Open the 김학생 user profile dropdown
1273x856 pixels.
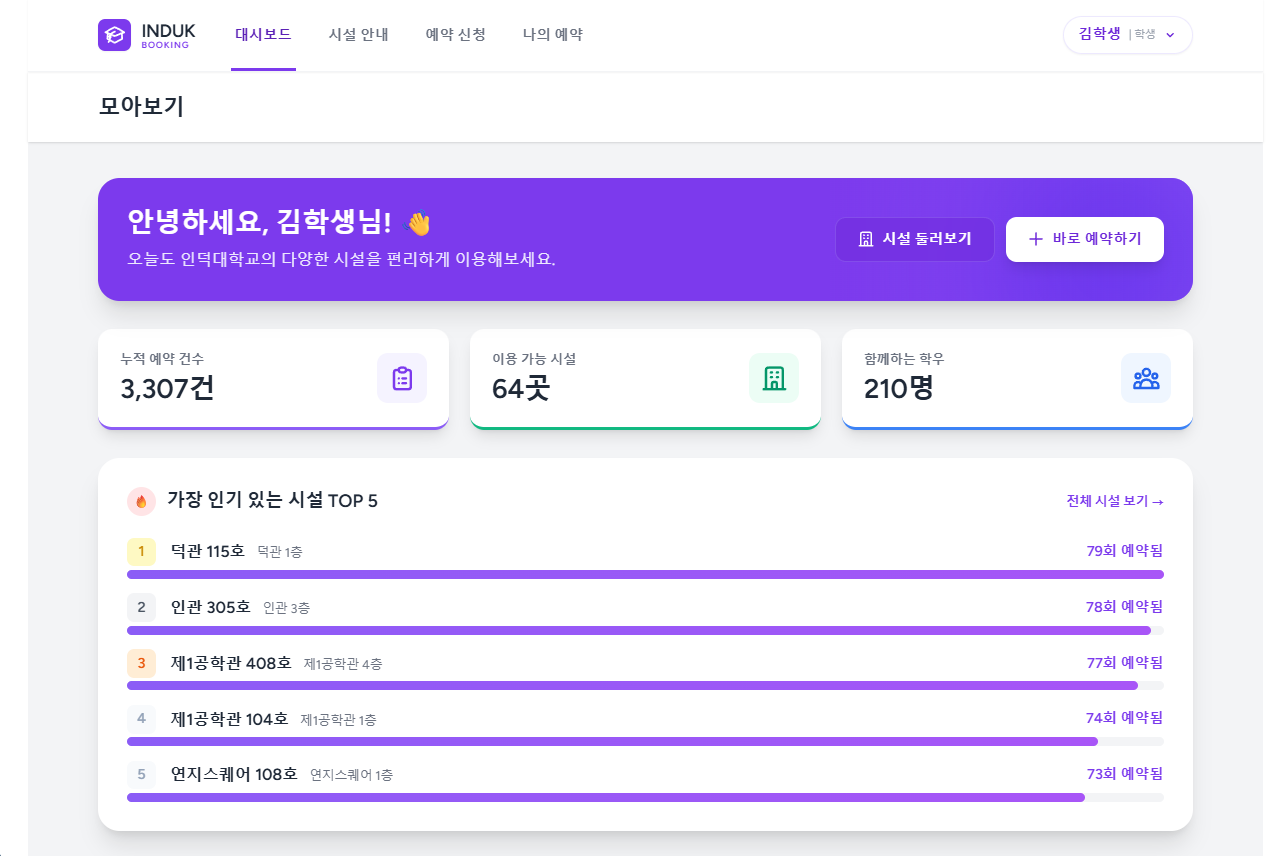[1127, 35]
